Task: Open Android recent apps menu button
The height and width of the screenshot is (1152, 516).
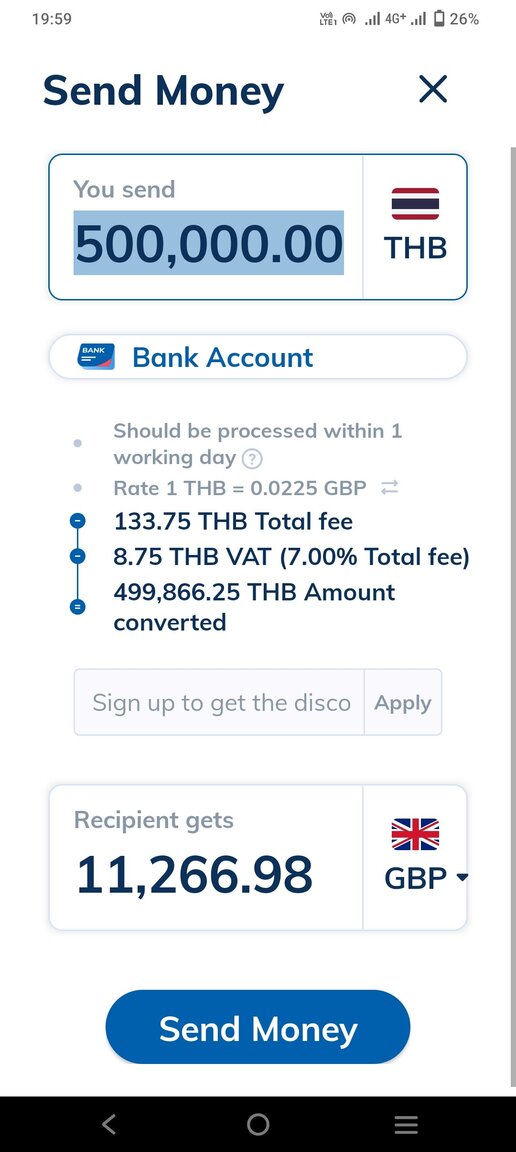Action: (406, 1124)
